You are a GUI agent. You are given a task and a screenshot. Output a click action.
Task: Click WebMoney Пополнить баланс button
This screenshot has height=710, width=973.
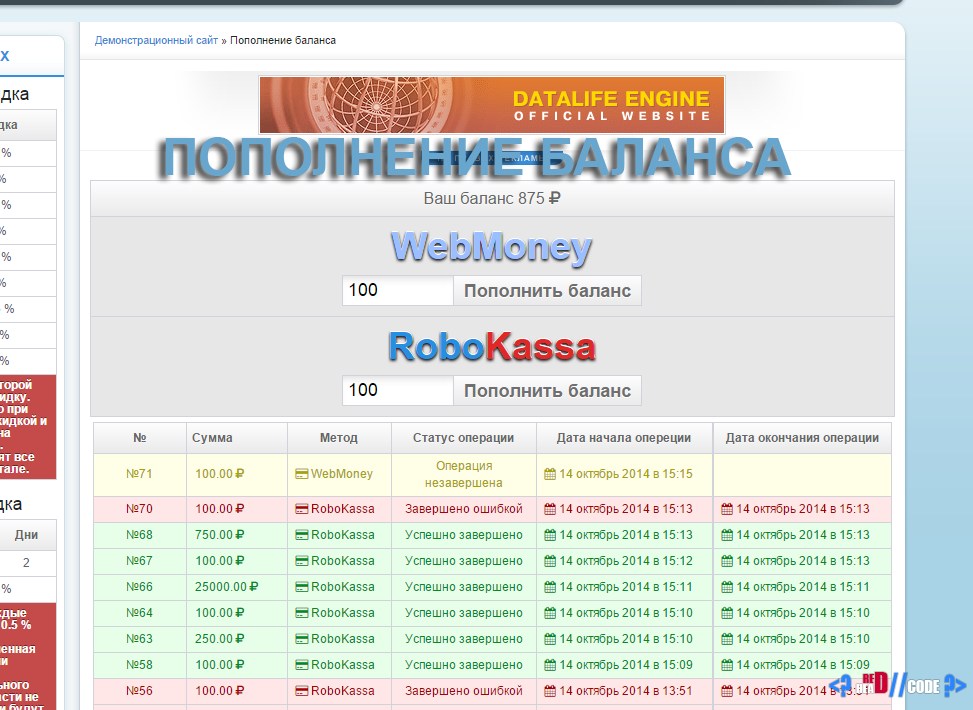(547, 290)
